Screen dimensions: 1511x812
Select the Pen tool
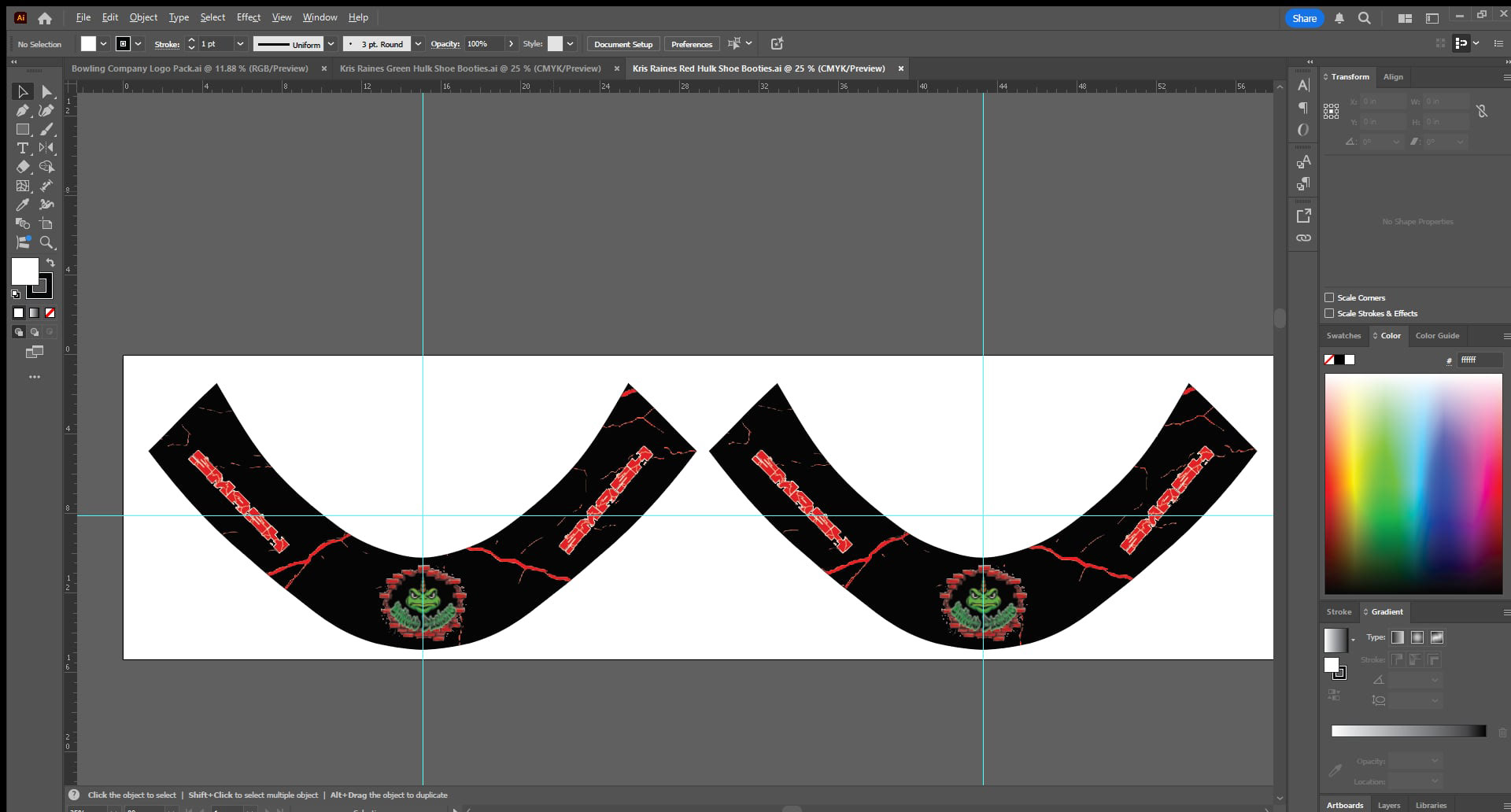(x=23, y=111)
